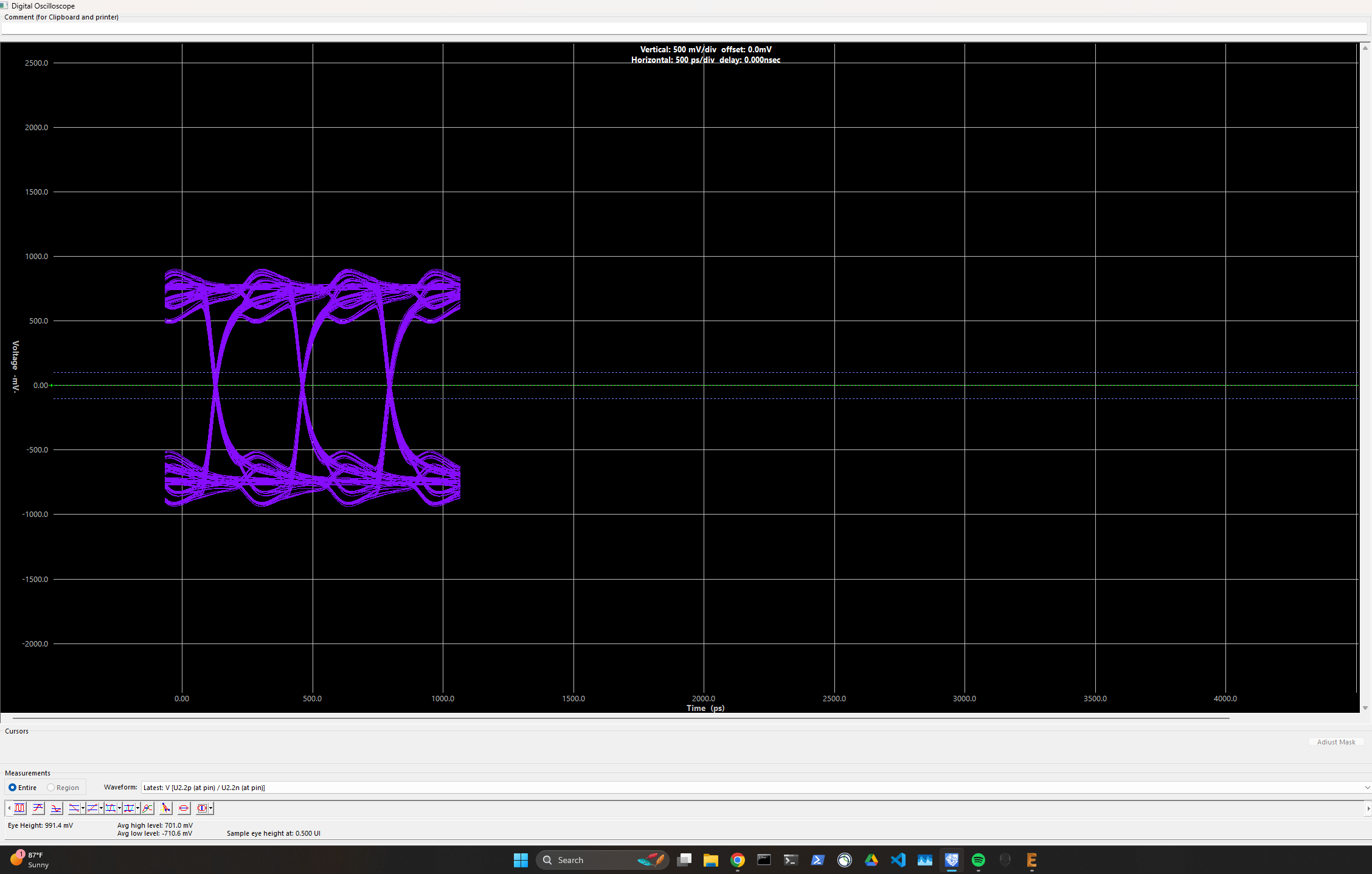Select the Region radio button
Screen dimensions: 1372x874
click(51, 788)
